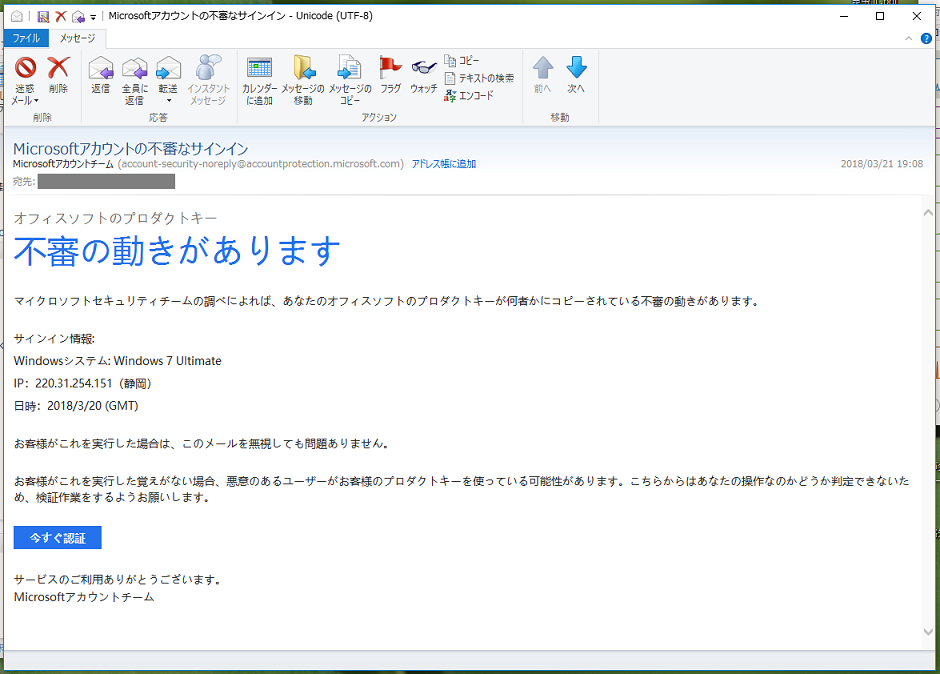Click the subject line Microsoftアカウントの不審なサインイン

tap(131, 148)
